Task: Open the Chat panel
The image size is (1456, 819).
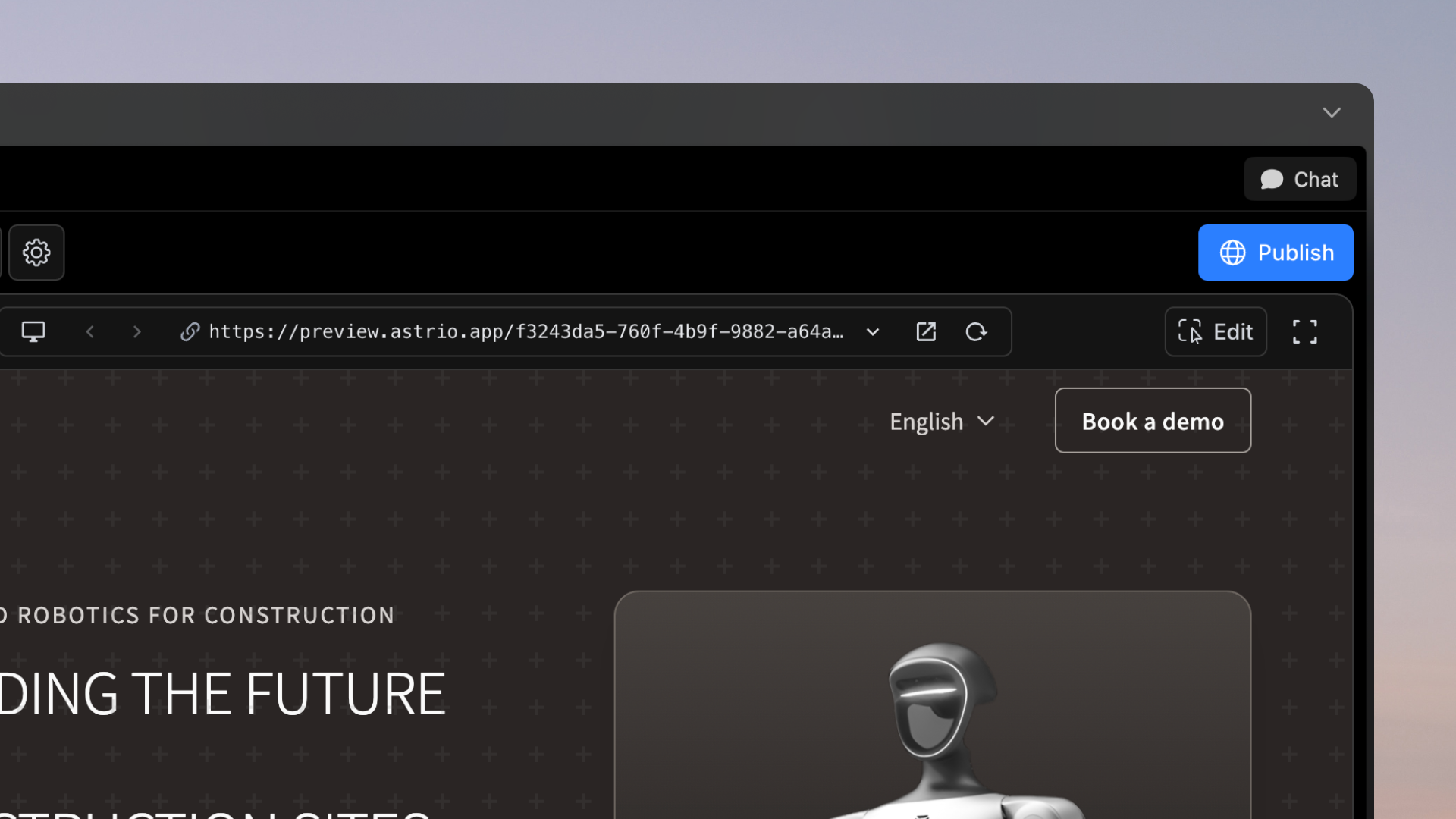Action: point(1300,179)
